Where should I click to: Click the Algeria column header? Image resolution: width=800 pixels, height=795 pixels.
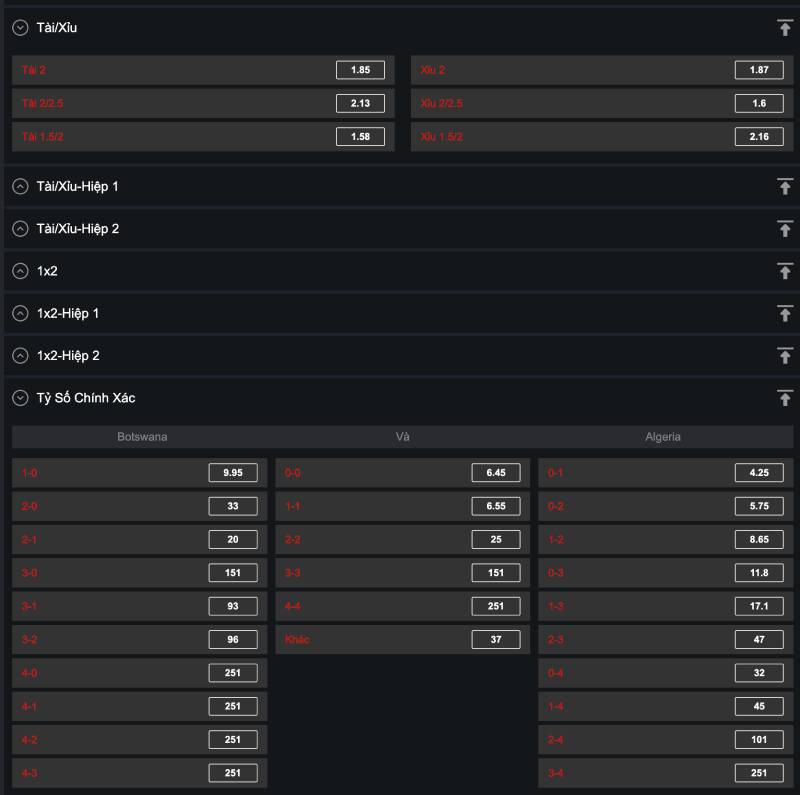click(662, 437)
